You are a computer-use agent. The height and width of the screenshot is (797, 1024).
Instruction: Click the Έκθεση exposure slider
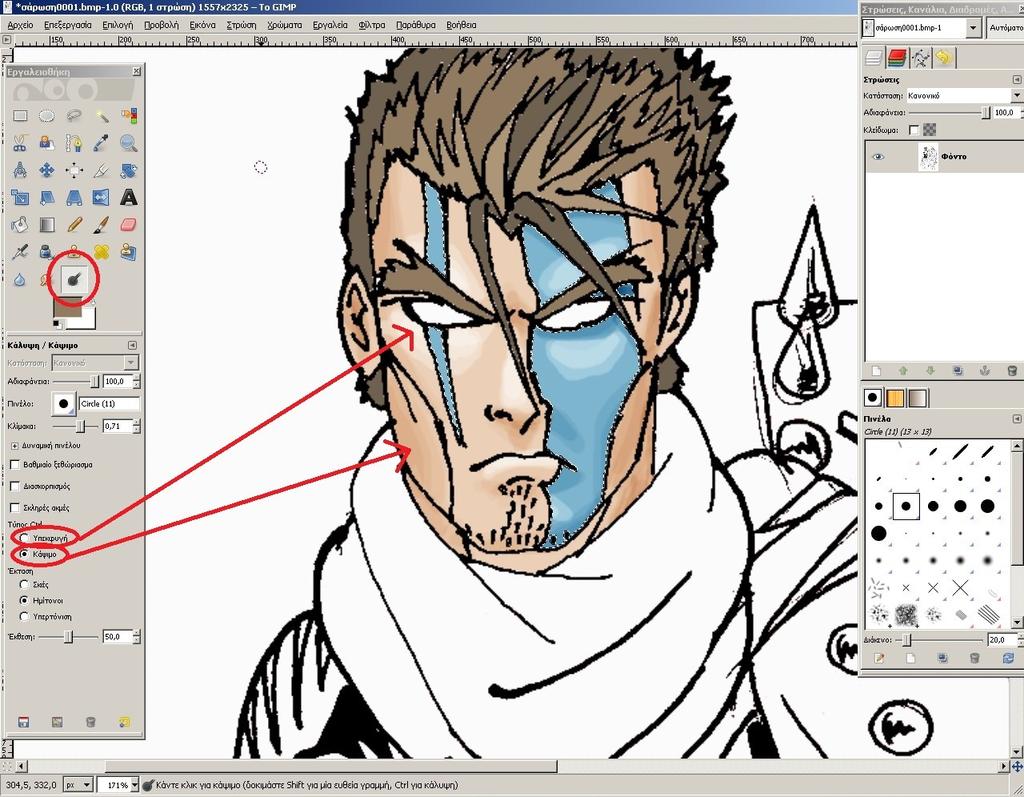69,636
